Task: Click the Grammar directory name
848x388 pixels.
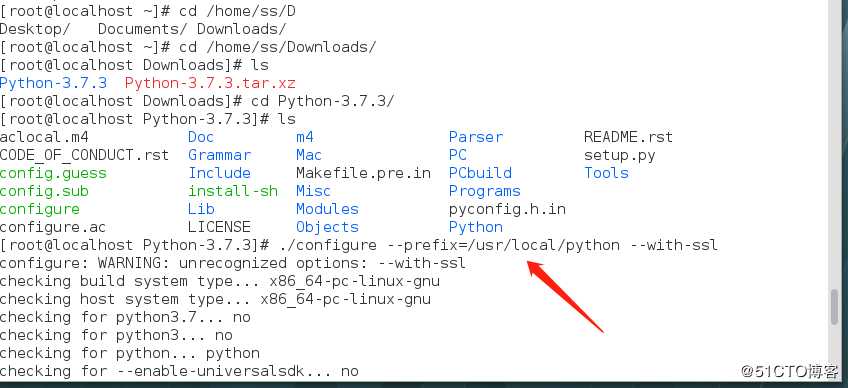Action: coord(220,155)
